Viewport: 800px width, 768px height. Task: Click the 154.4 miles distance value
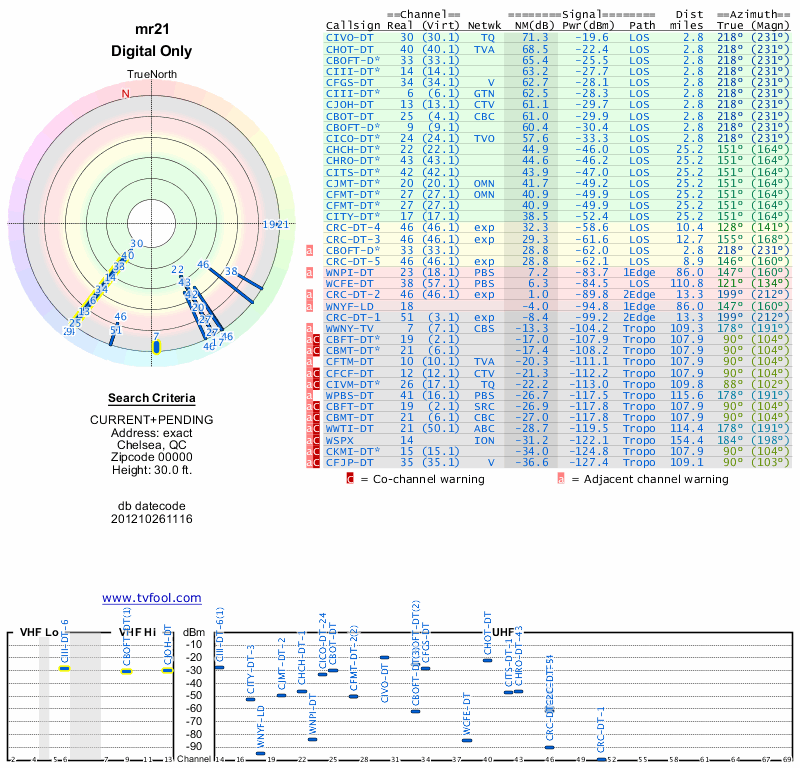pyautogui.click(x=687, y=440)
